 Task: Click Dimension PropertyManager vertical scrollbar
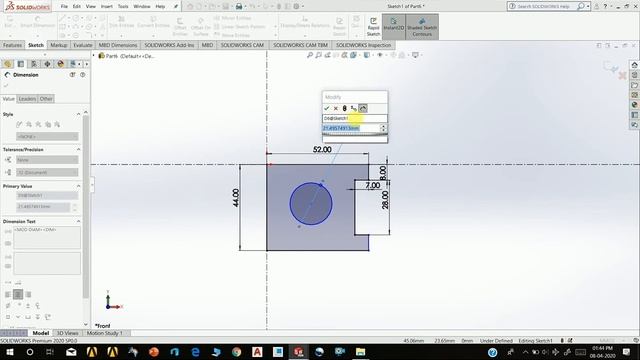click(86, 206)
